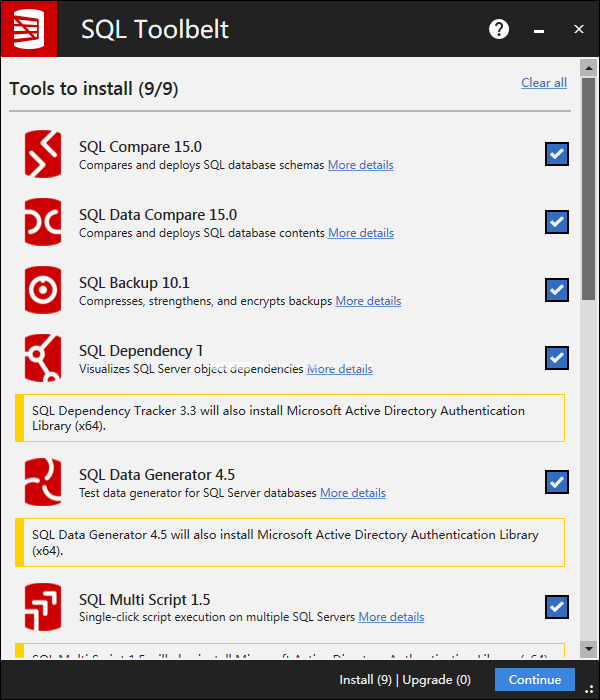Click the vertical scrollbar thumb
600x700 pixels.
(x=588, y=189)
